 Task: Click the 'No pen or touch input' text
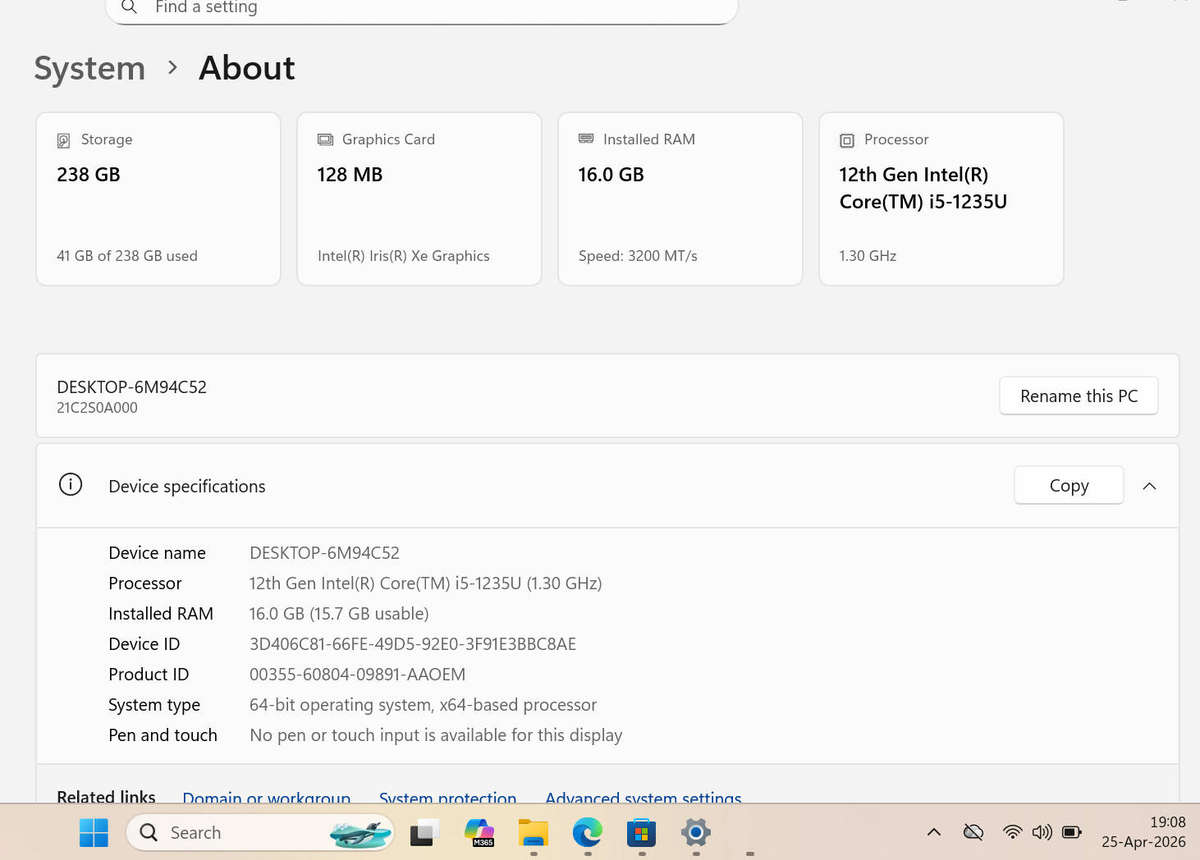point(436,735)
